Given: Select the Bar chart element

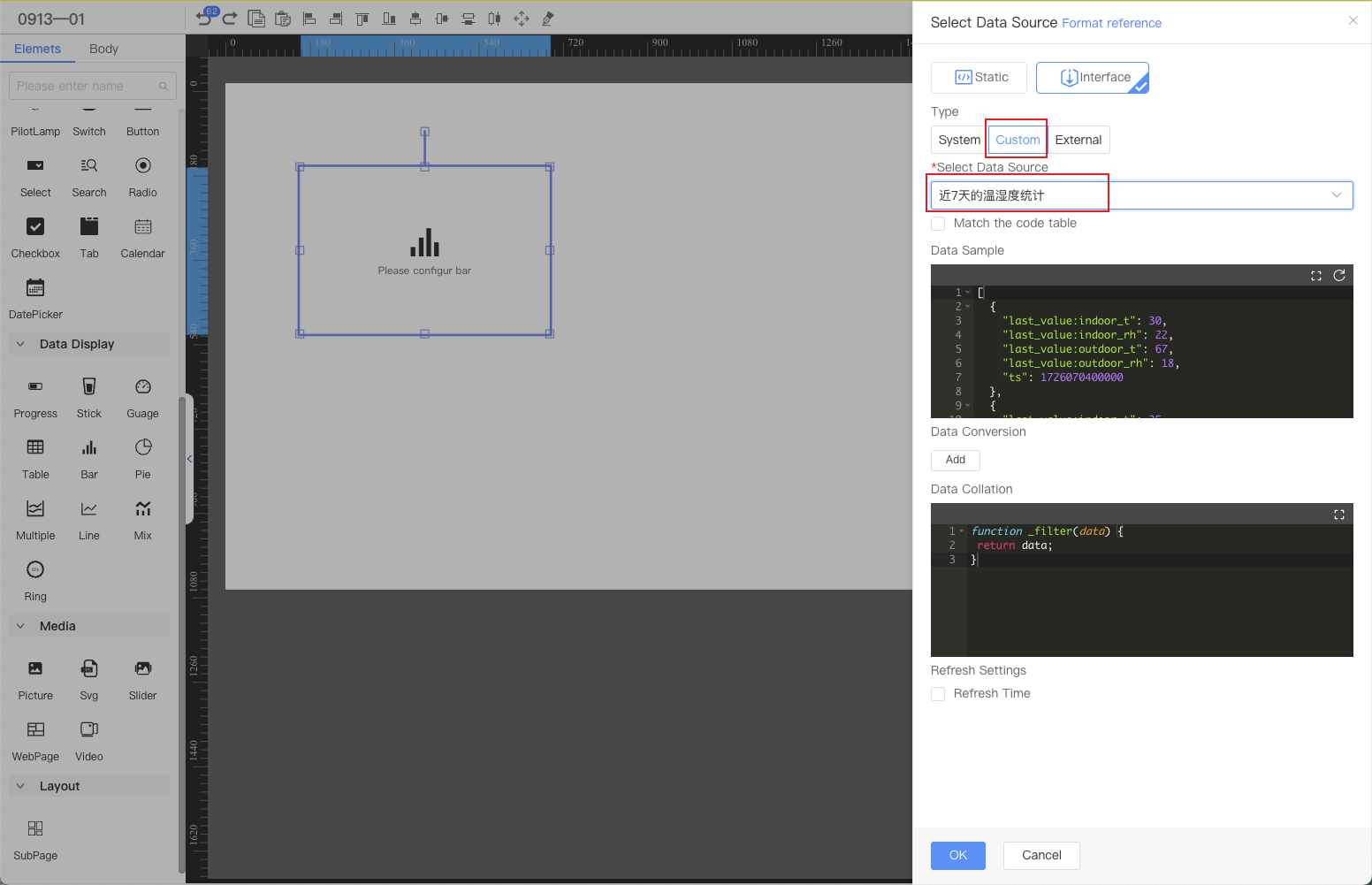Looking at the screenshot, I should 89,448.
